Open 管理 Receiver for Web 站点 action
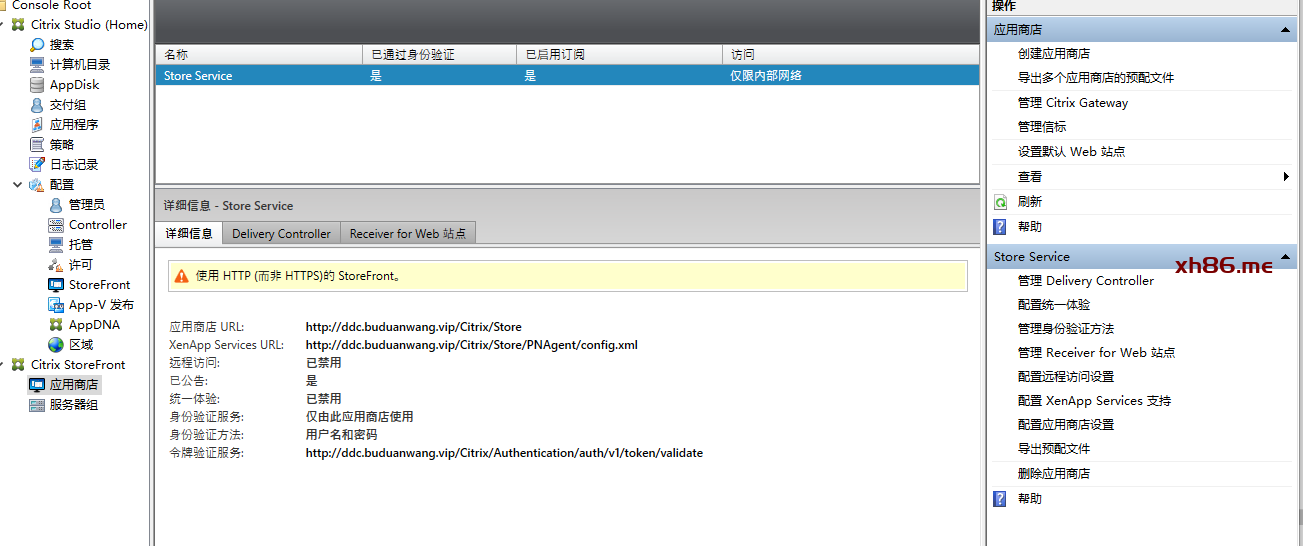 click(1097, 352)
